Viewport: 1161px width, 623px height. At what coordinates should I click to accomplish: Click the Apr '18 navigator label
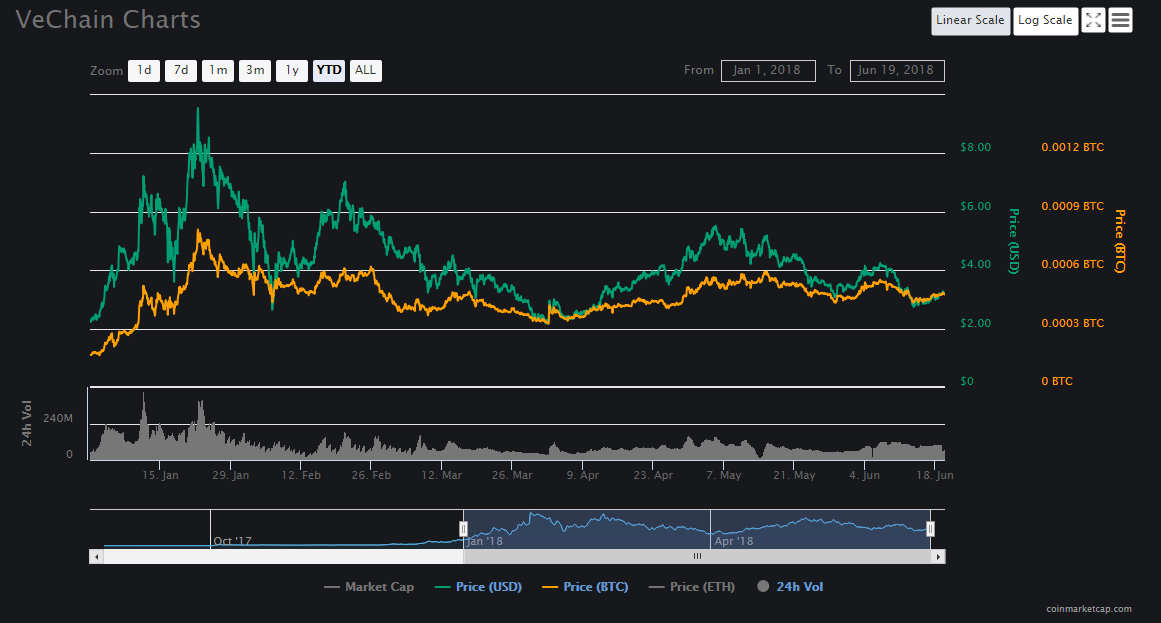pyautogui.click(x=734, y=542)
